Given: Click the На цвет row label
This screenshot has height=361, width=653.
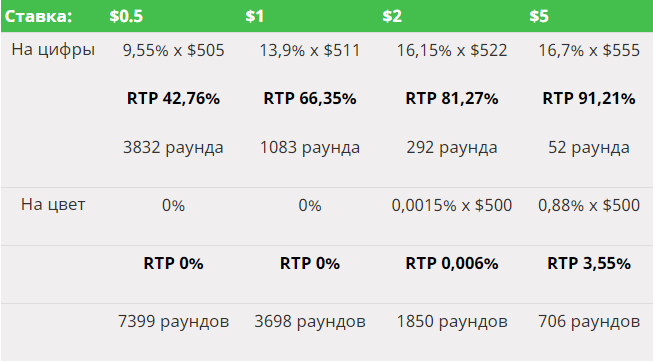Looking at the screenshot, I should [x=53, y=204].
